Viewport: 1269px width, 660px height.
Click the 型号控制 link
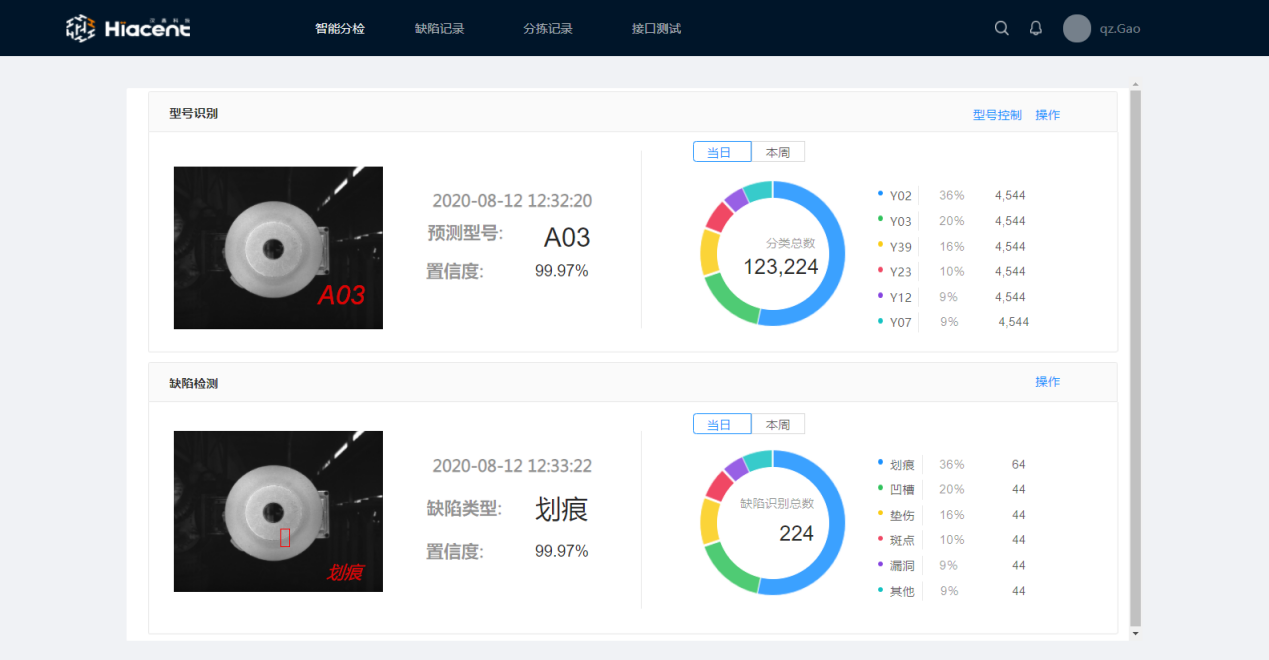[x=997, y=115]
